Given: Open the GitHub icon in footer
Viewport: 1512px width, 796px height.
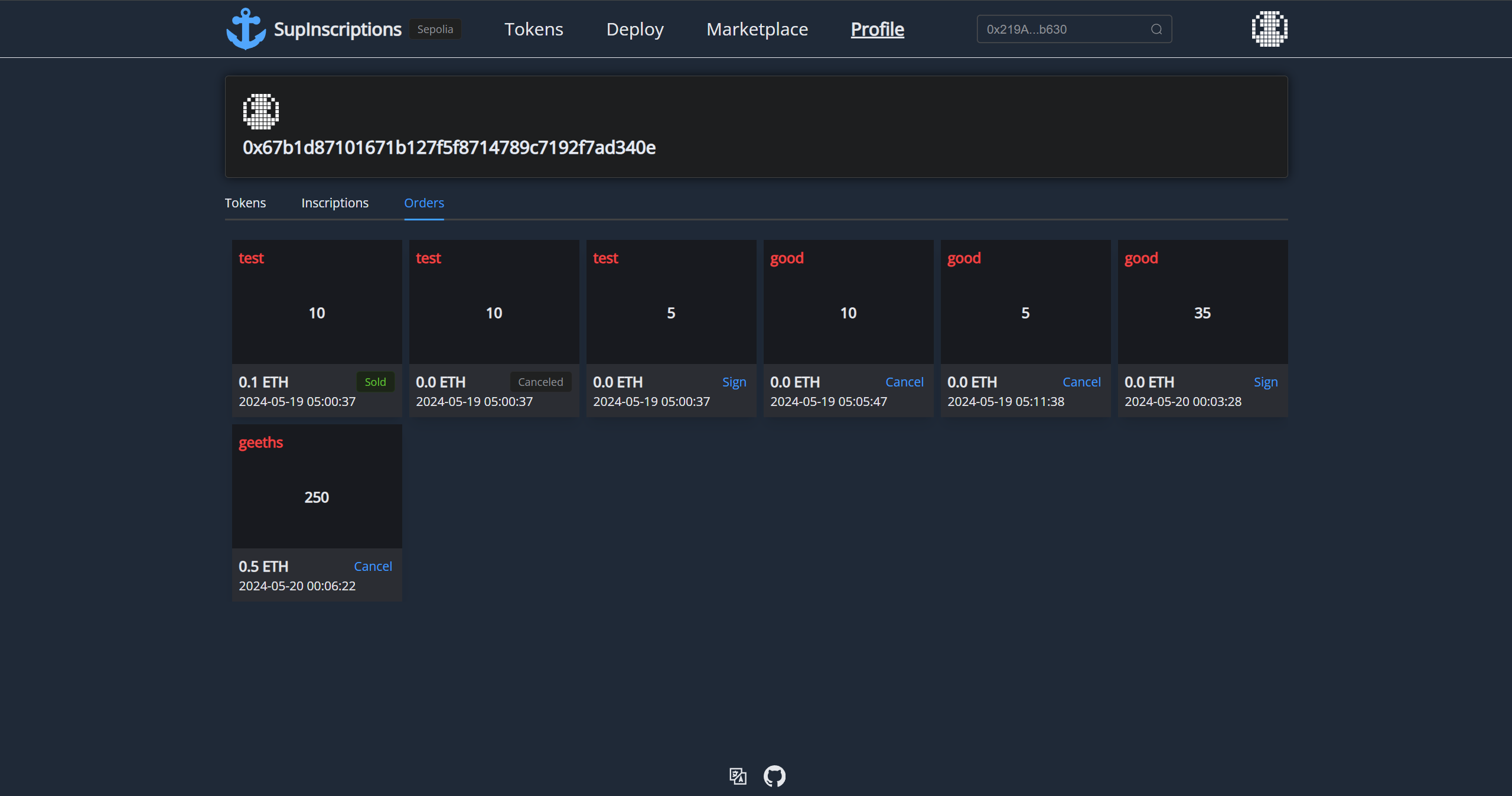Looking at the screenshot, I should click(x=774, y=776).
